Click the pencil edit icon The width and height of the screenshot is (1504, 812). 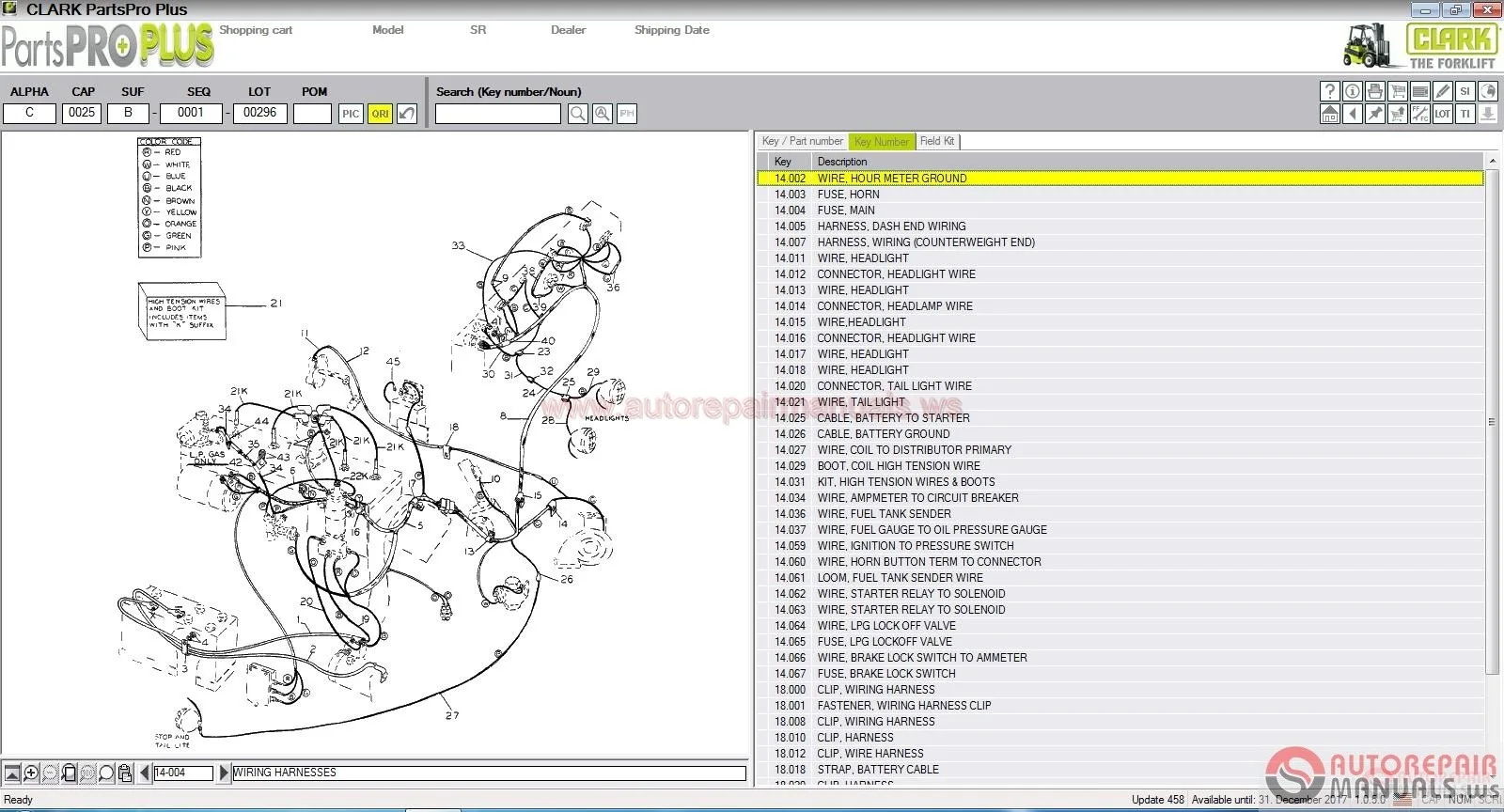click(x=1443, y=91)
